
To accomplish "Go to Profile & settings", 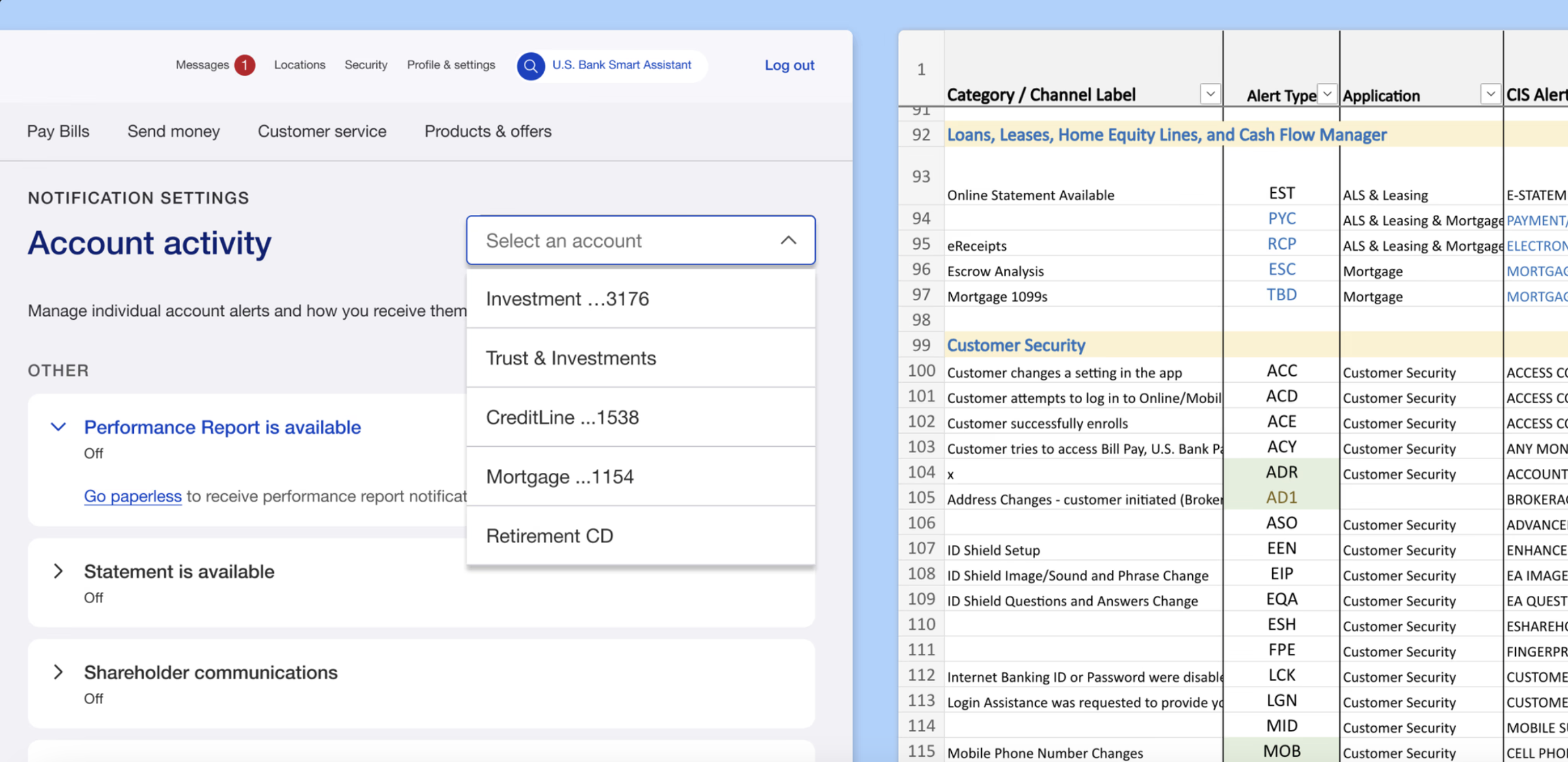I will 451,65.
